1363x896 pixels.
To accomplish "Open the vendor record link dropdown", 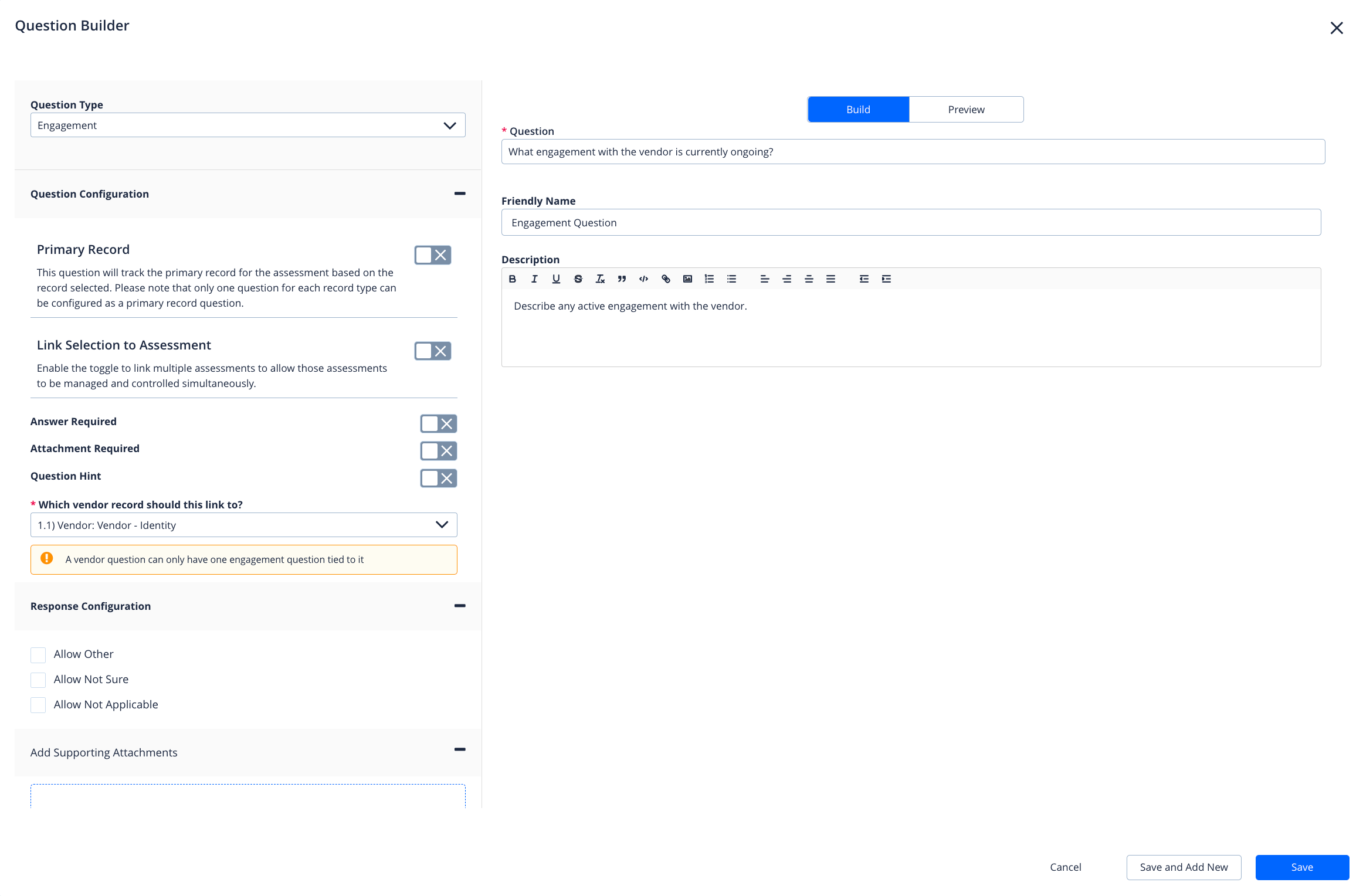I will pyautogui.click(x=243, y=525).
